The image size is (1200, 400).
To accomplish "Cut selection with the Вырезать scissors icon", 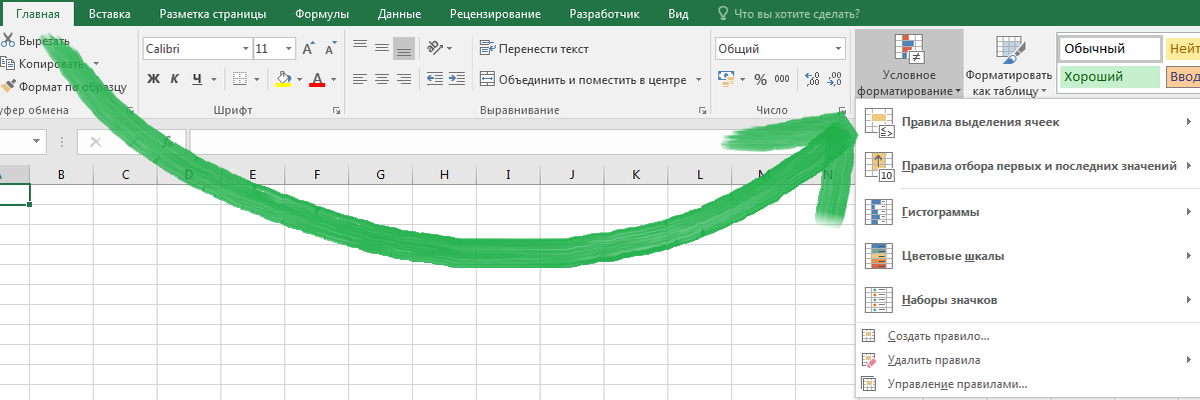I will tap(7, 40).
